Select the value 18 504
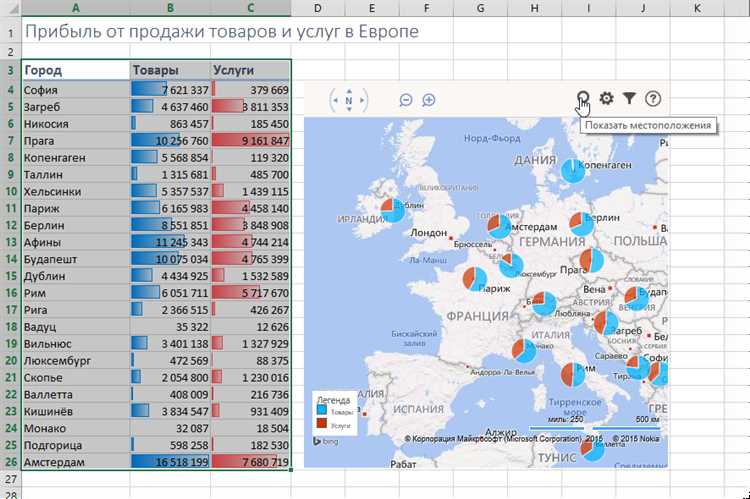The width and height of the screenshot is (750, 499). pyautogui.click(x=250, y=428)
